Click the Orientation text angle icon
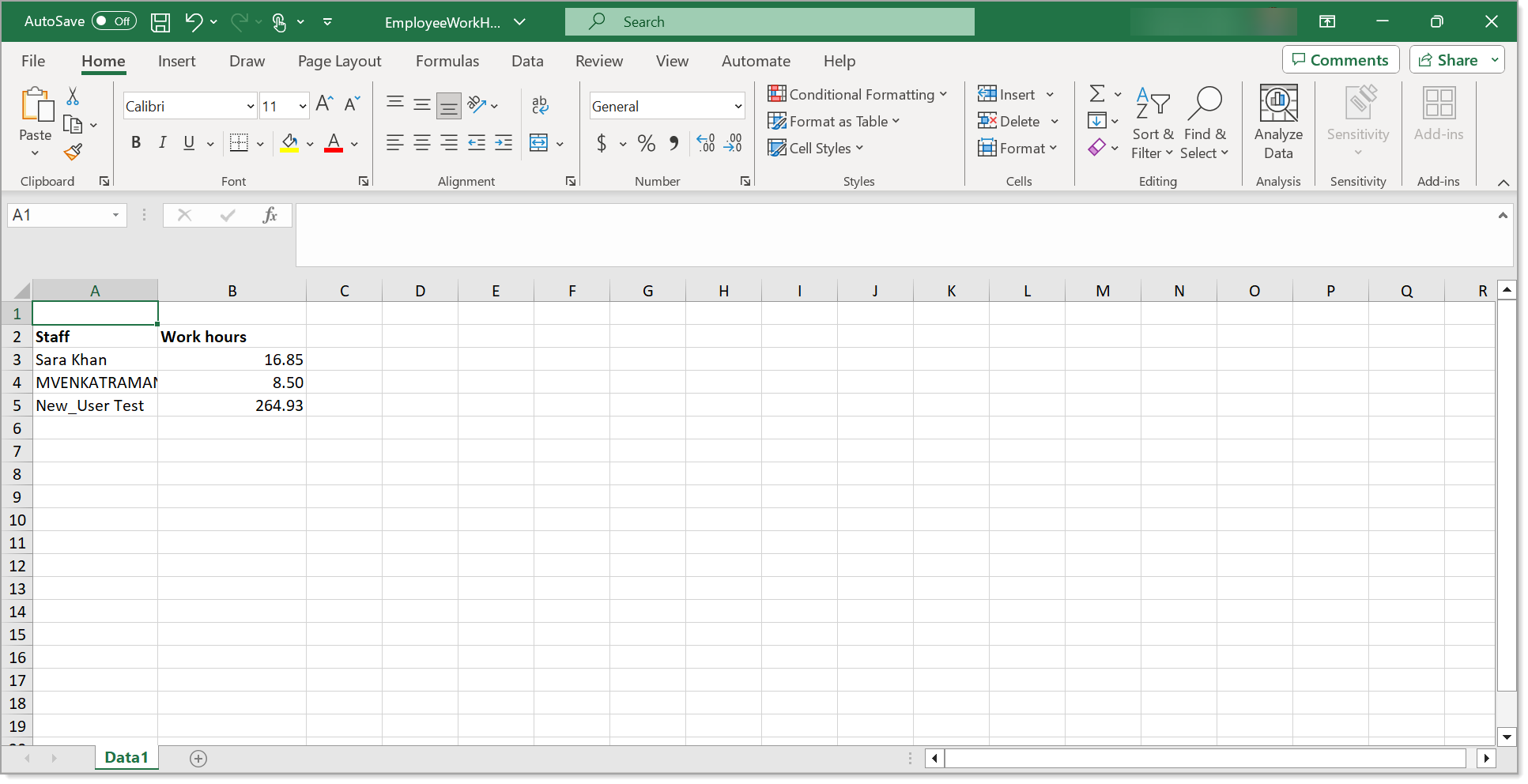The image size is (1528, 784). point(477,104)
